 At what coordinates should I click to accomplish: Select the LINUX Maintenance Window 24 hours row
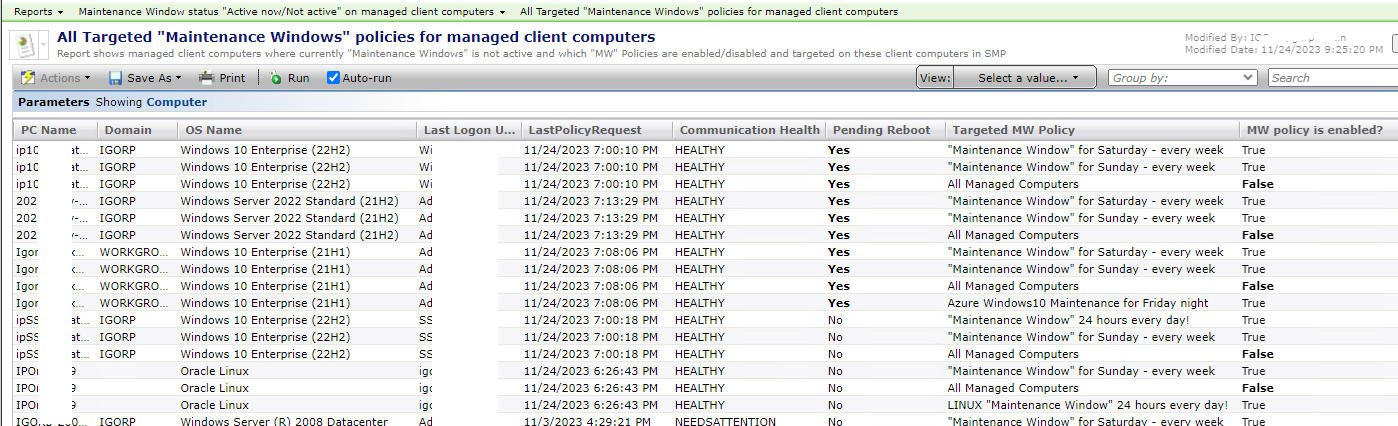tap(1087, 405)
